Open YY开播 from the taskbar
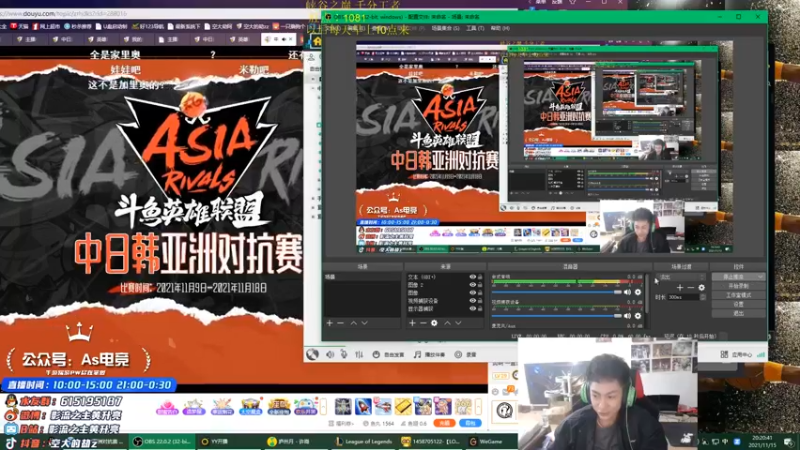Screen dimensions: 800x450 pos(230,441)
